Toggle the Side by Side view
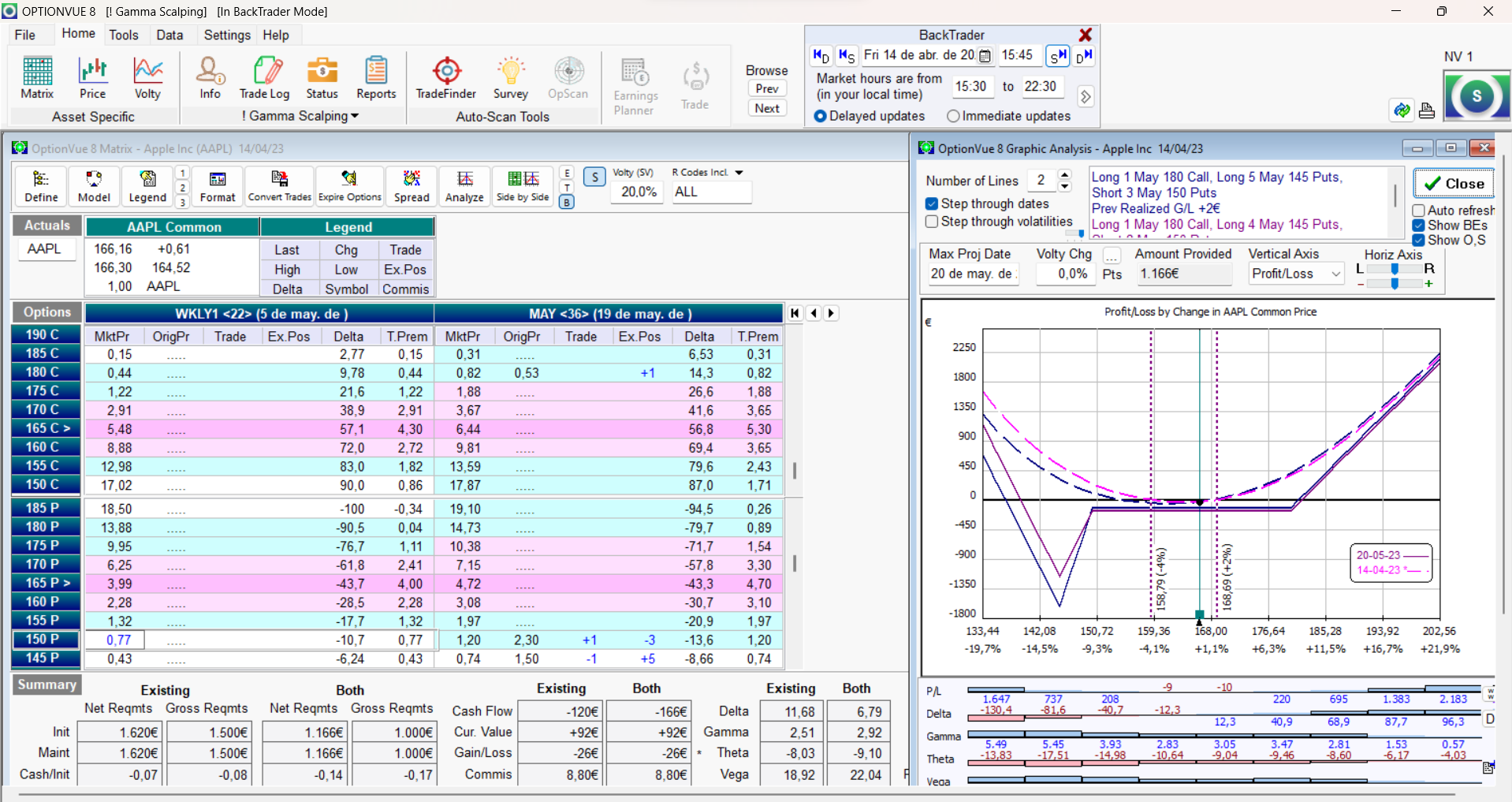Viewport: 1512px width, 802px height. coord(523,187)
